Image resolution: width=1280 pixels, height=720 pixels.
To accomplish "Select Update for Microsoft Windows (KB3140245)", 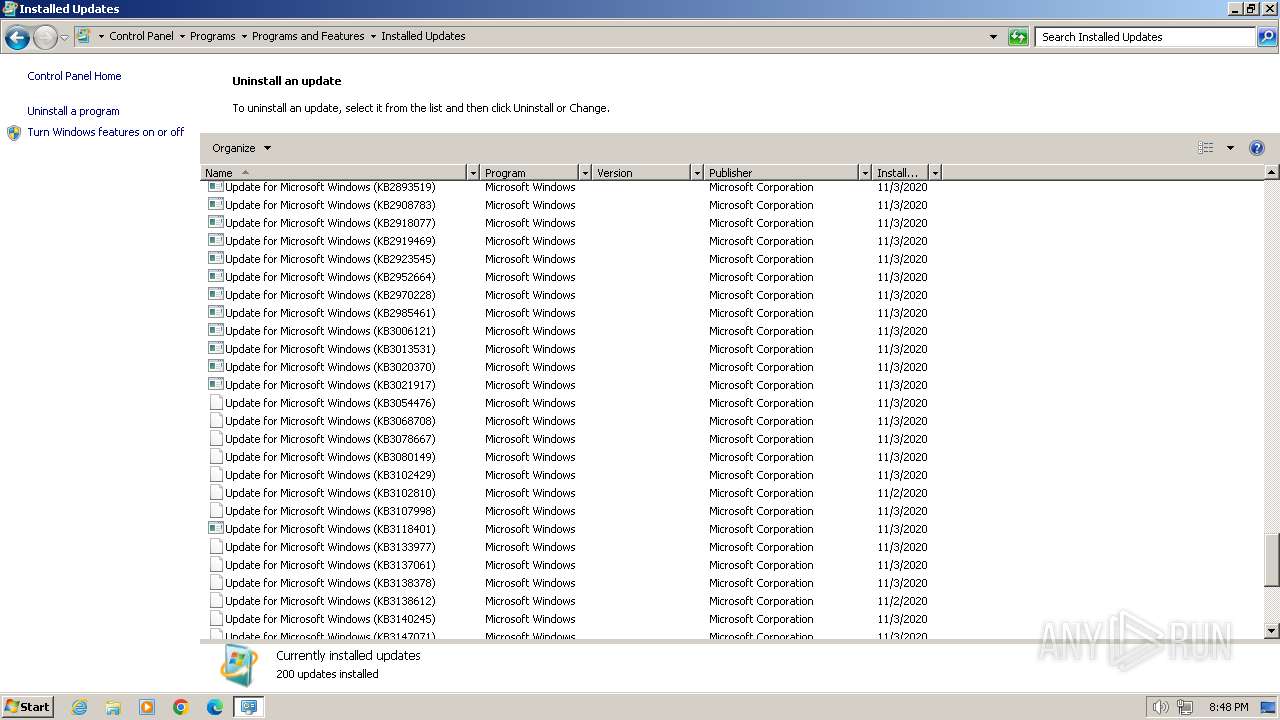I will pyautogui.click(x=330, y=619).
